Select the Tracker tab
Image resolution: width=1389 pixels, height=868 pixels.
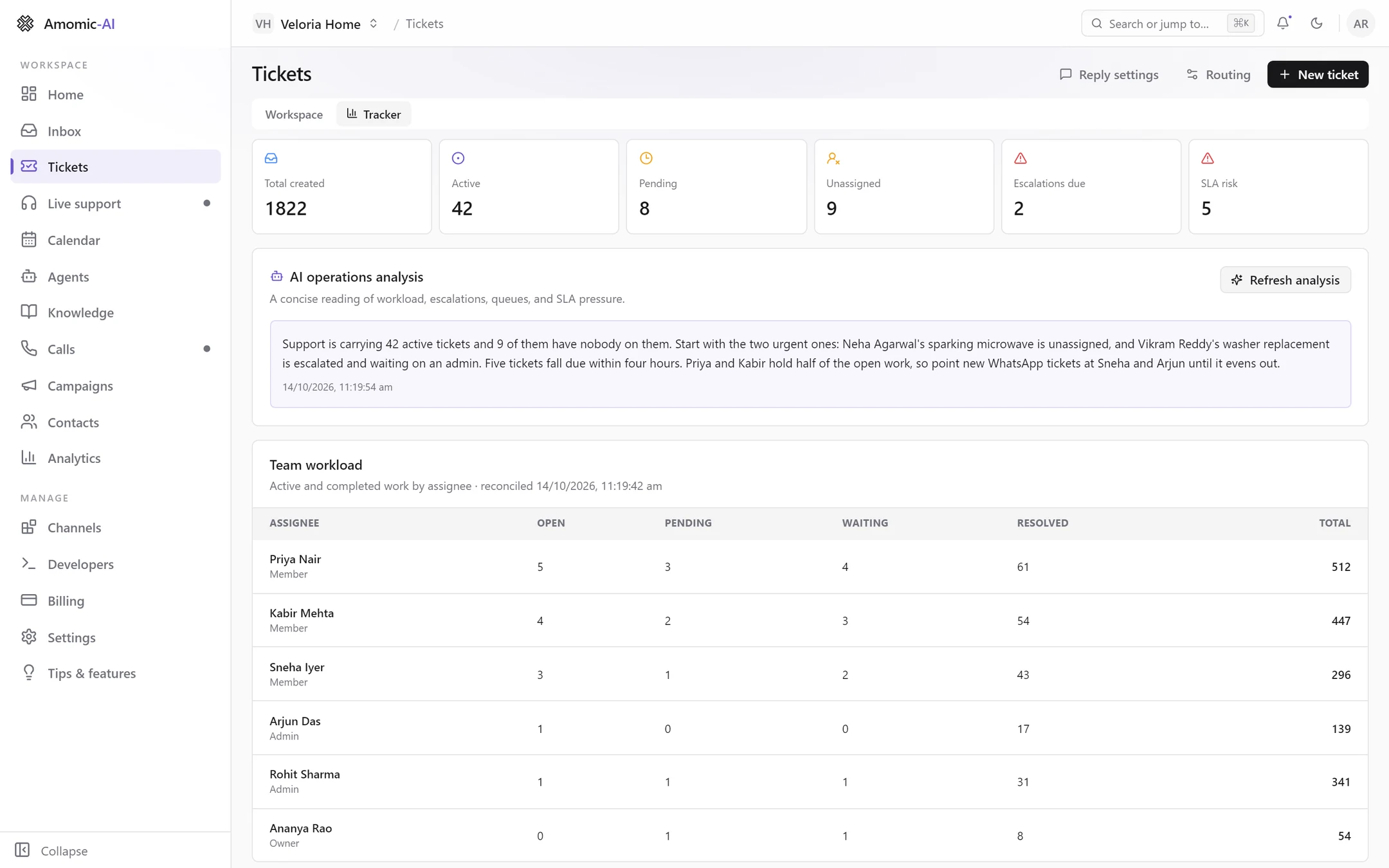tap(374, 114)
